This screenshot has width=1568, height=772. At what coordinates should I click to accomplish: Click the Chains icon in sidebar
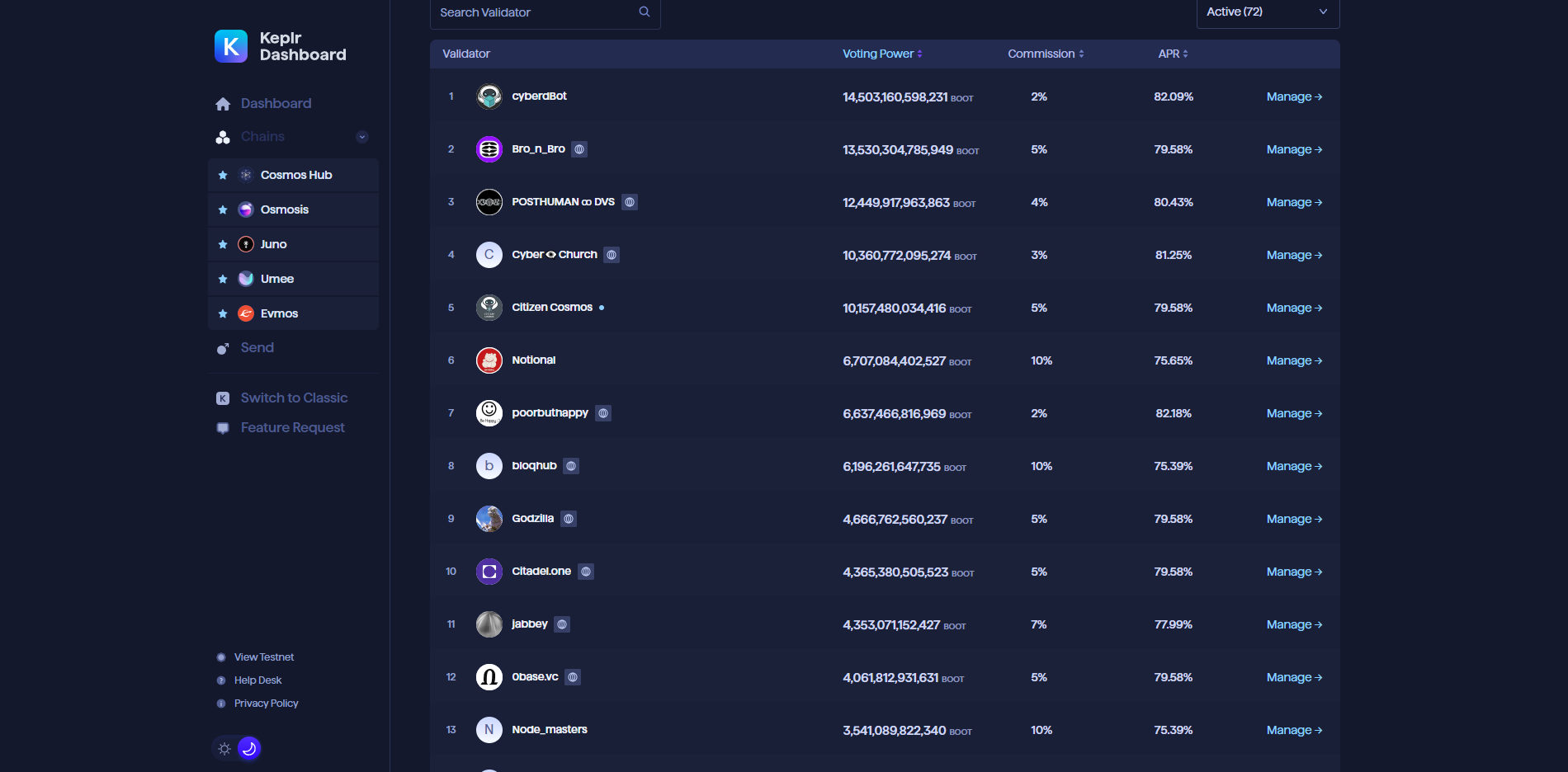[223, 137]
